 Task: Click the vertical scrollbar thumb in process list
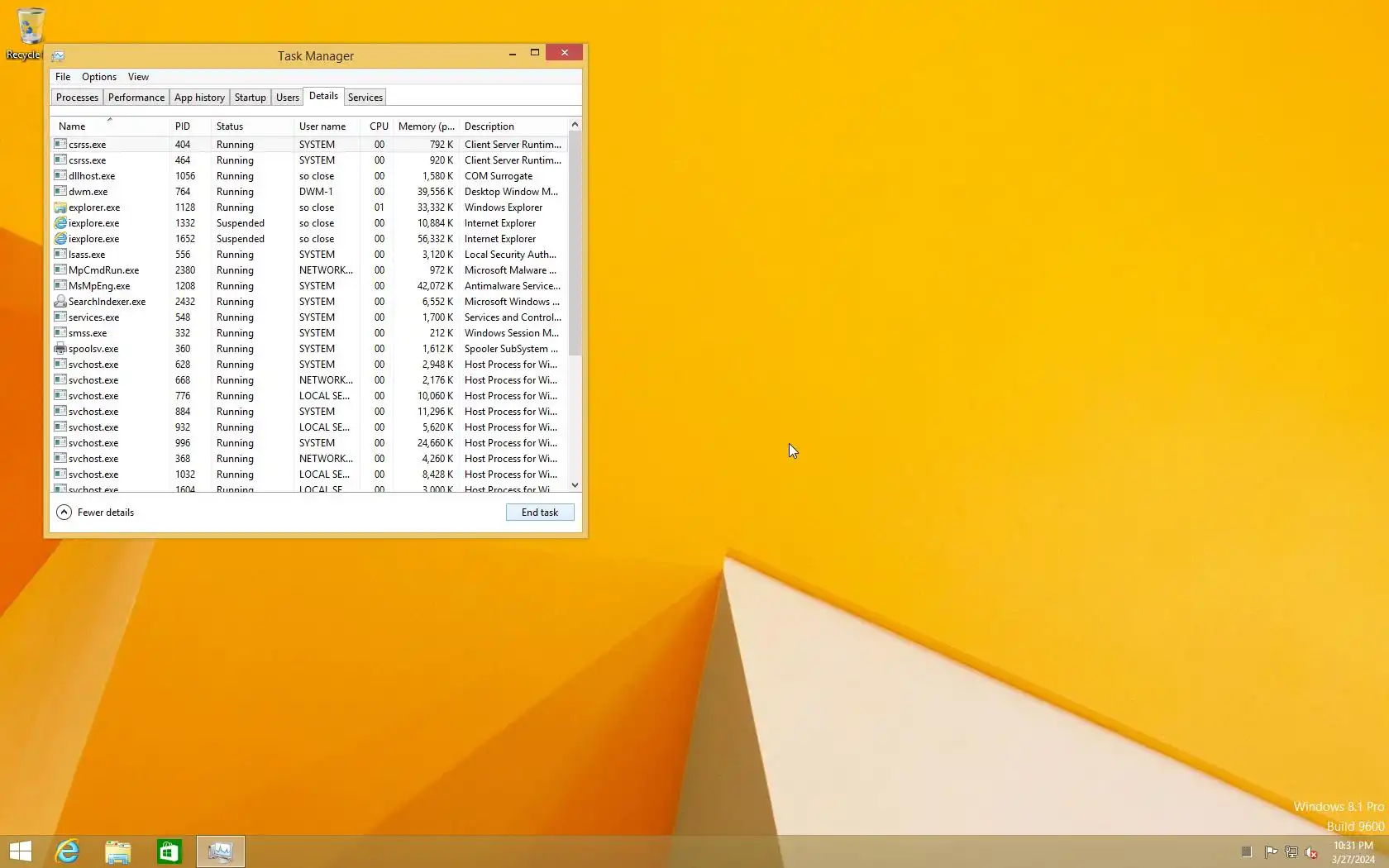pyautogui.click(x=575, y=243)
